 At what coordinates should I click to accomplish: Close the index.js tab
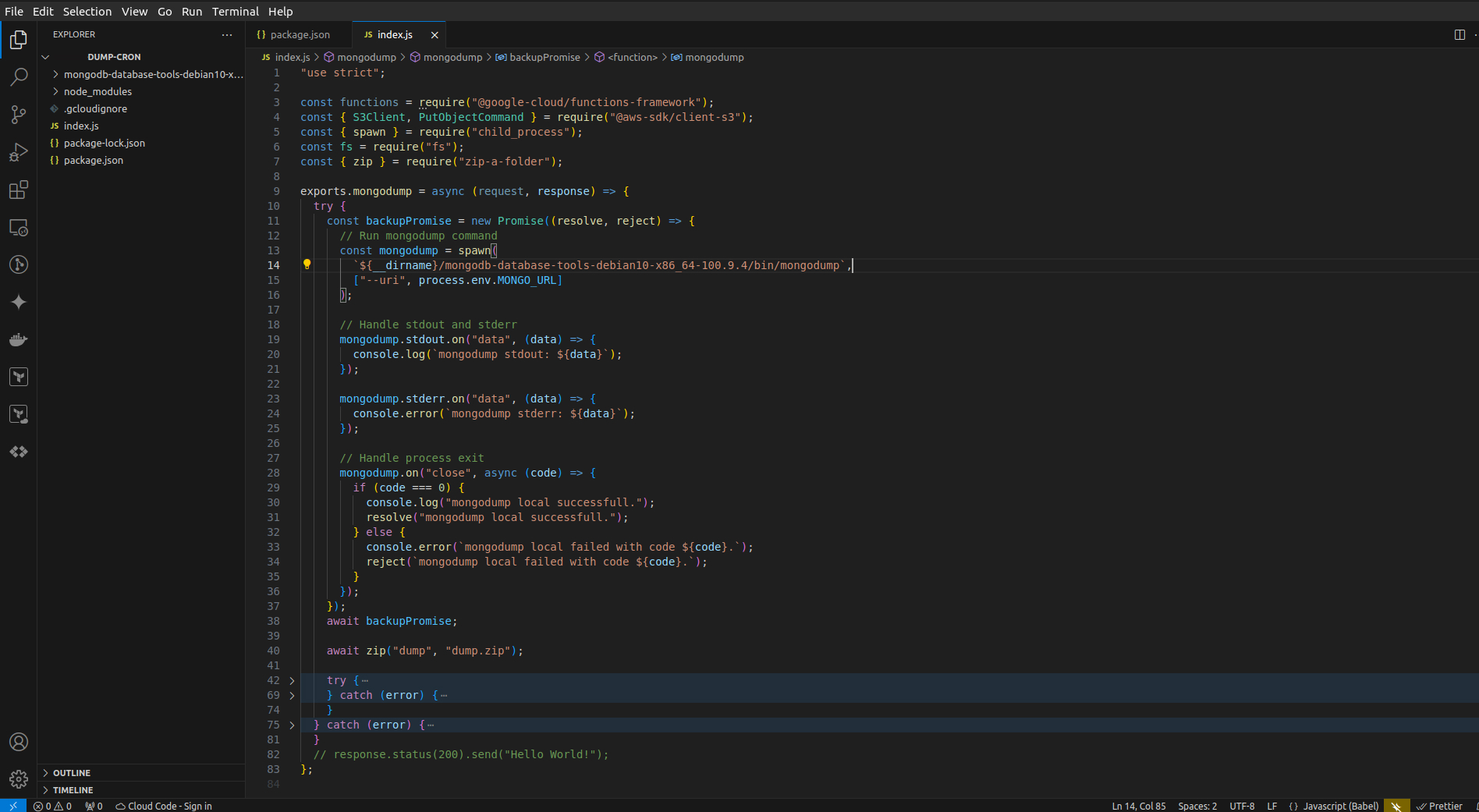(434, 35)
